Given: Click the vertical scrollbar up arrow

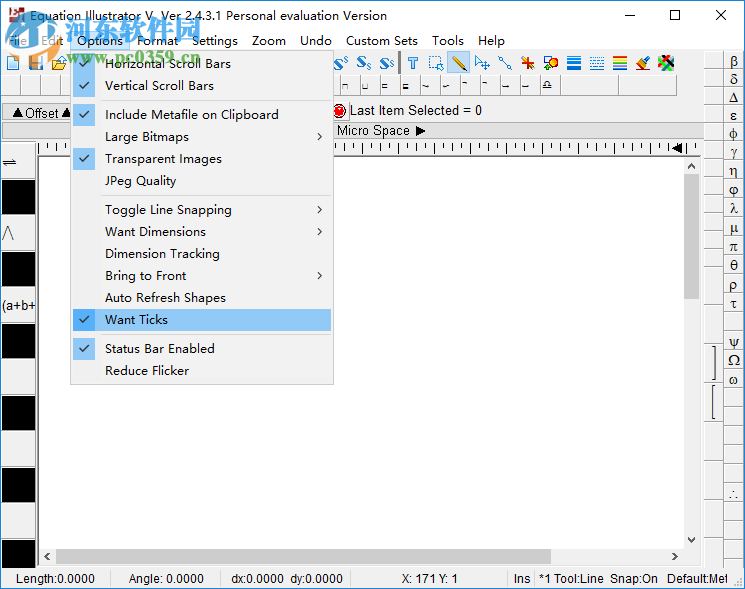Looking at the screenshot, I should click(691, 166).
